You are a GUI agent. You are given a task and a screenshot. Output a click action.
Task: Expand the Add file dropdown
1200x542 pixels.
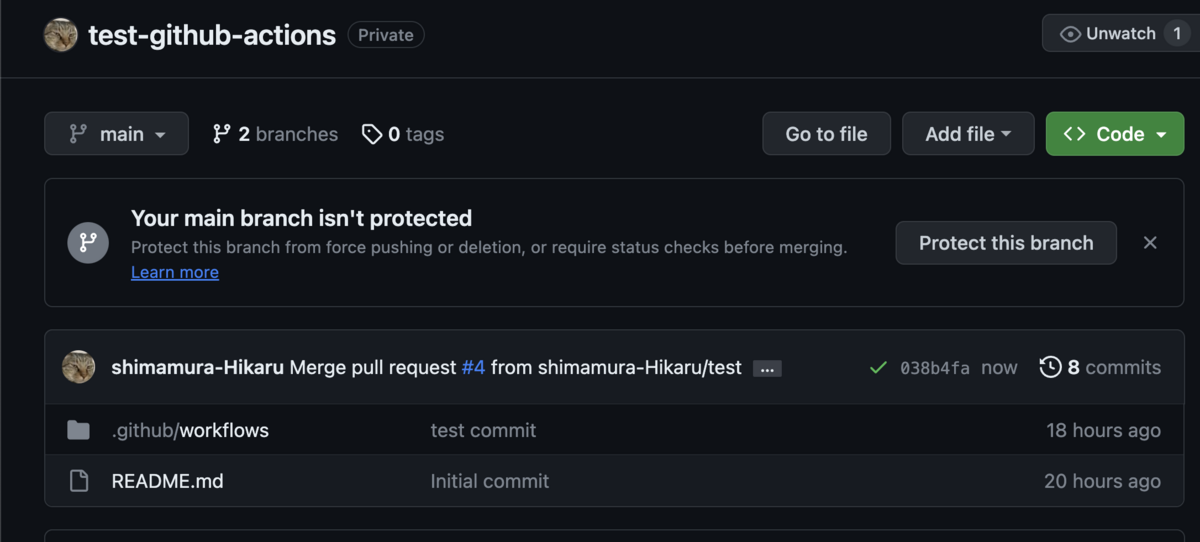(x=968, y=134)
